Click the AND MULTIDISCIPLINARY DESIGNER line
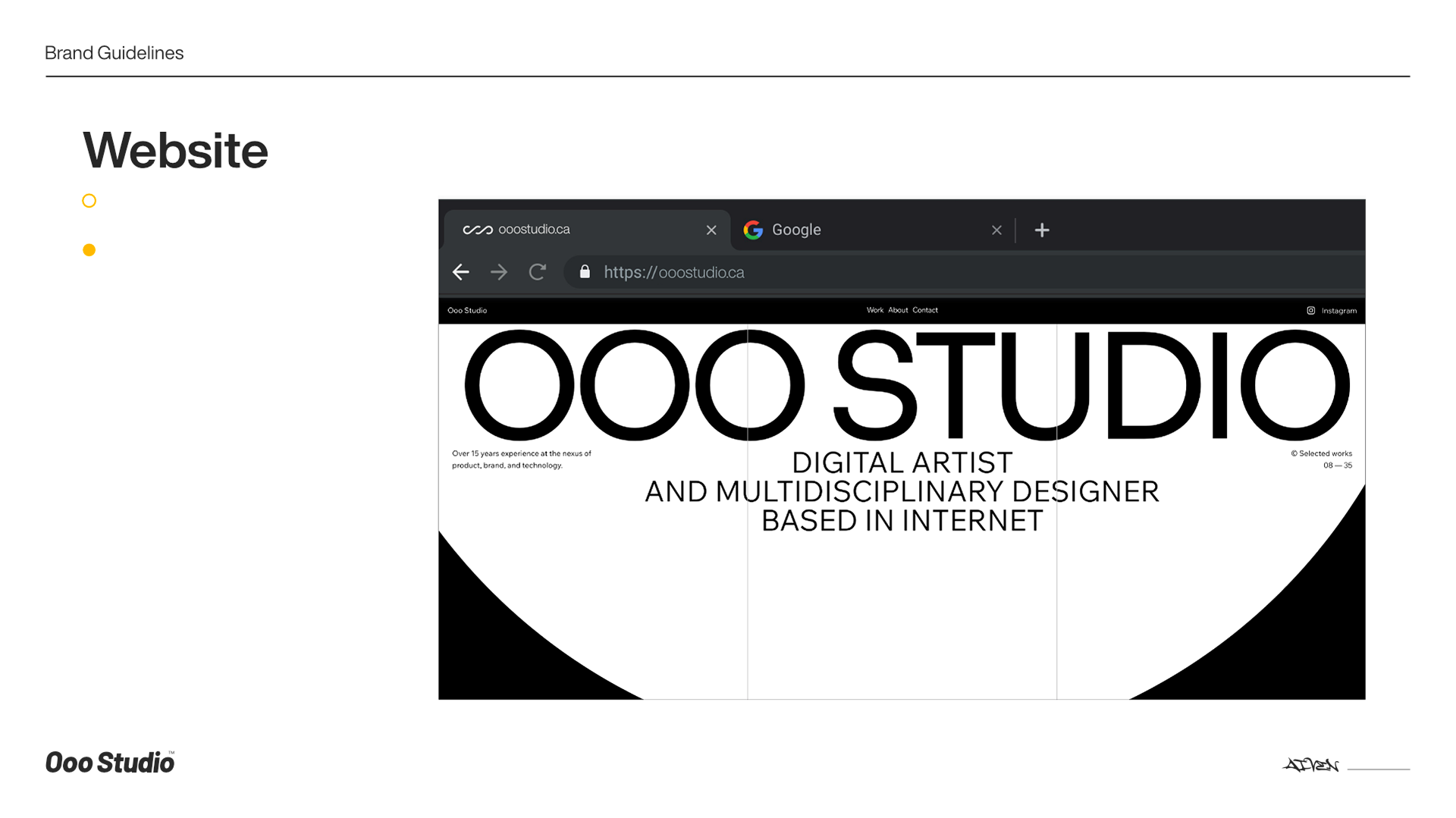1456x818 pixels. click(x=902, y=491)
